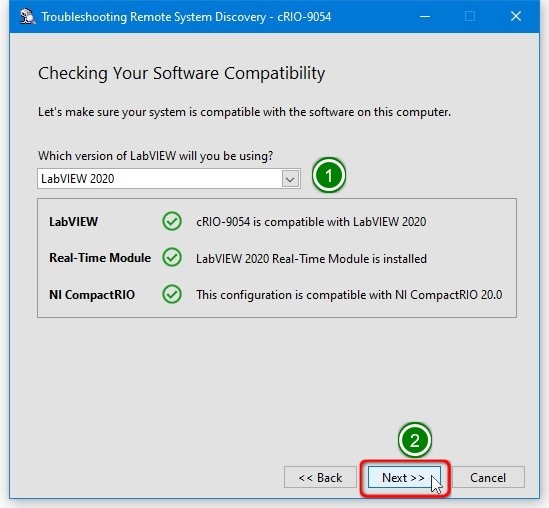Click the 'Checking Your Software Compatibility' heading
Screen dimensions: 549x508
pyautogui.click(x=181, y=74)
